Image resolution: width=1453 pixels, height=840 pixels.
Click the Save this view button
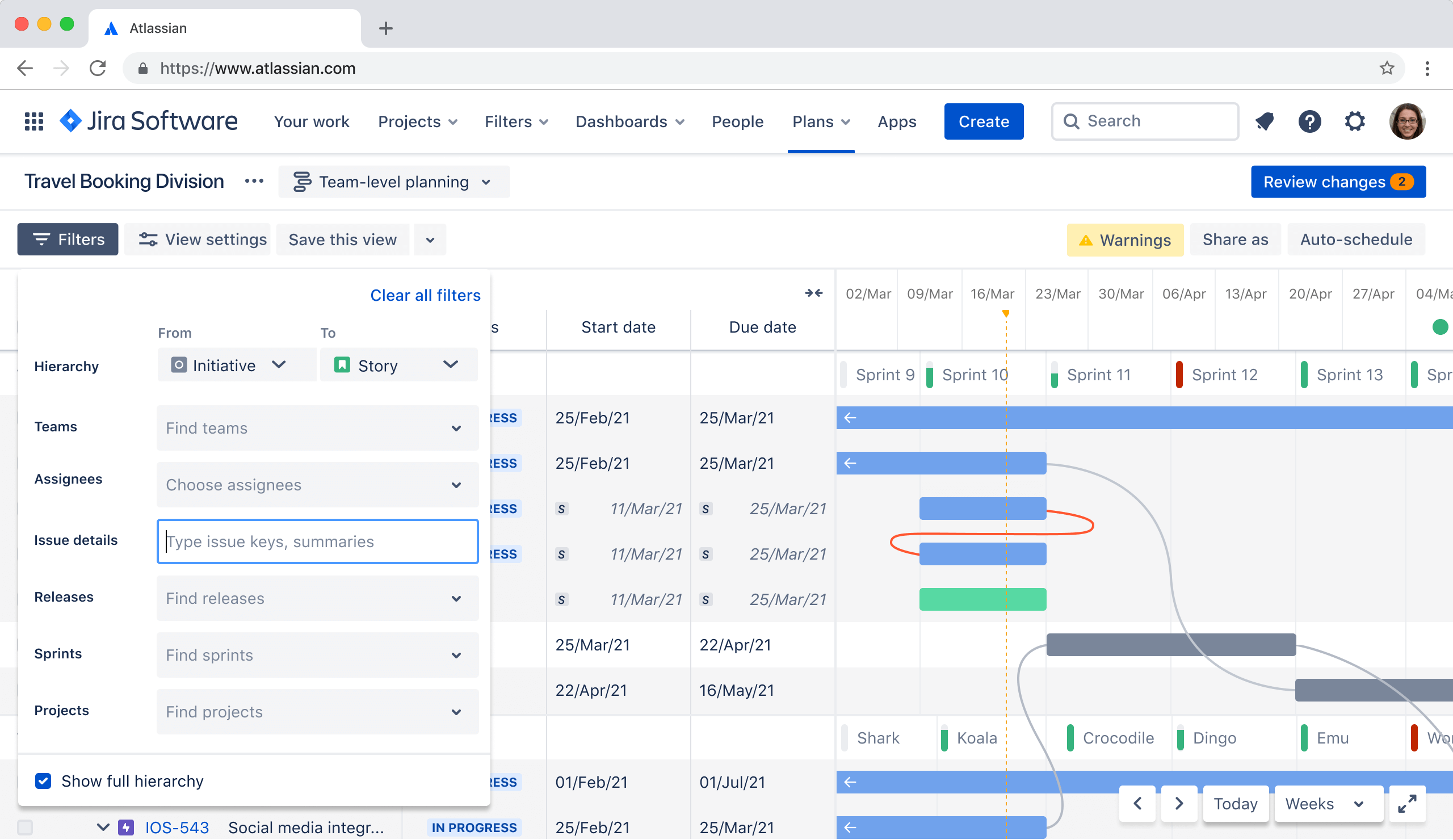coord(342,239)
